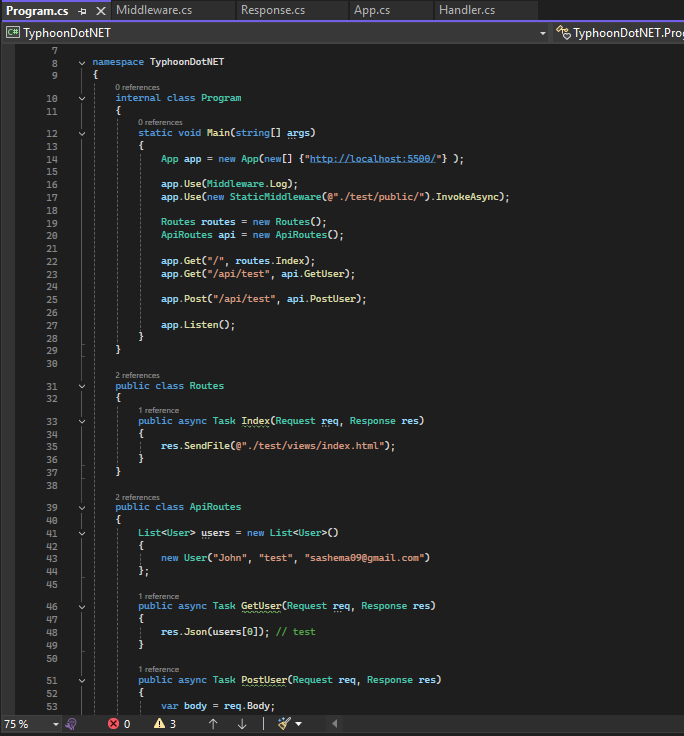Run code cleanup broom icon
Viewport: 684px width, 736px height.
pos(284,724)
